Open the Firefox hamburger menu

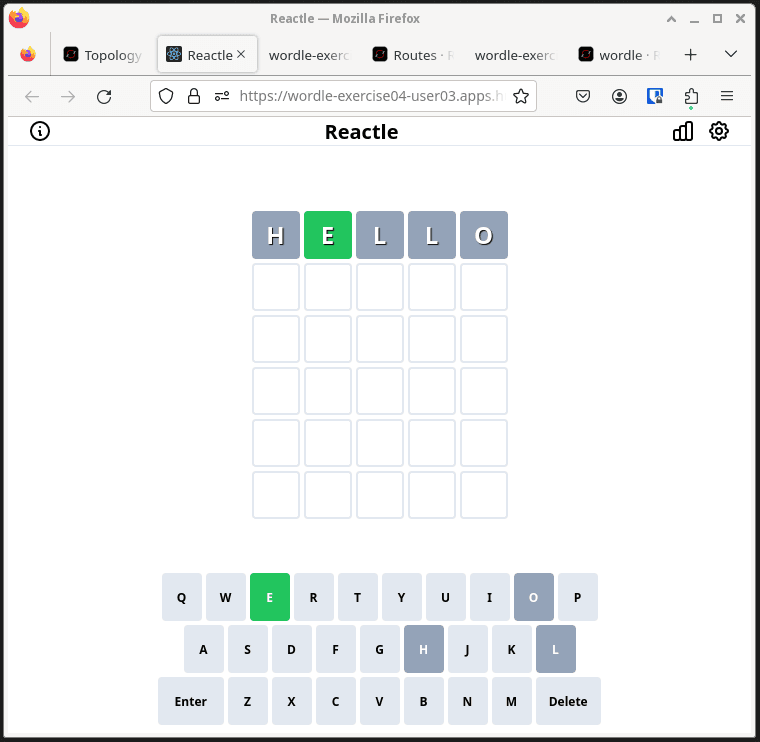point(727,96)
